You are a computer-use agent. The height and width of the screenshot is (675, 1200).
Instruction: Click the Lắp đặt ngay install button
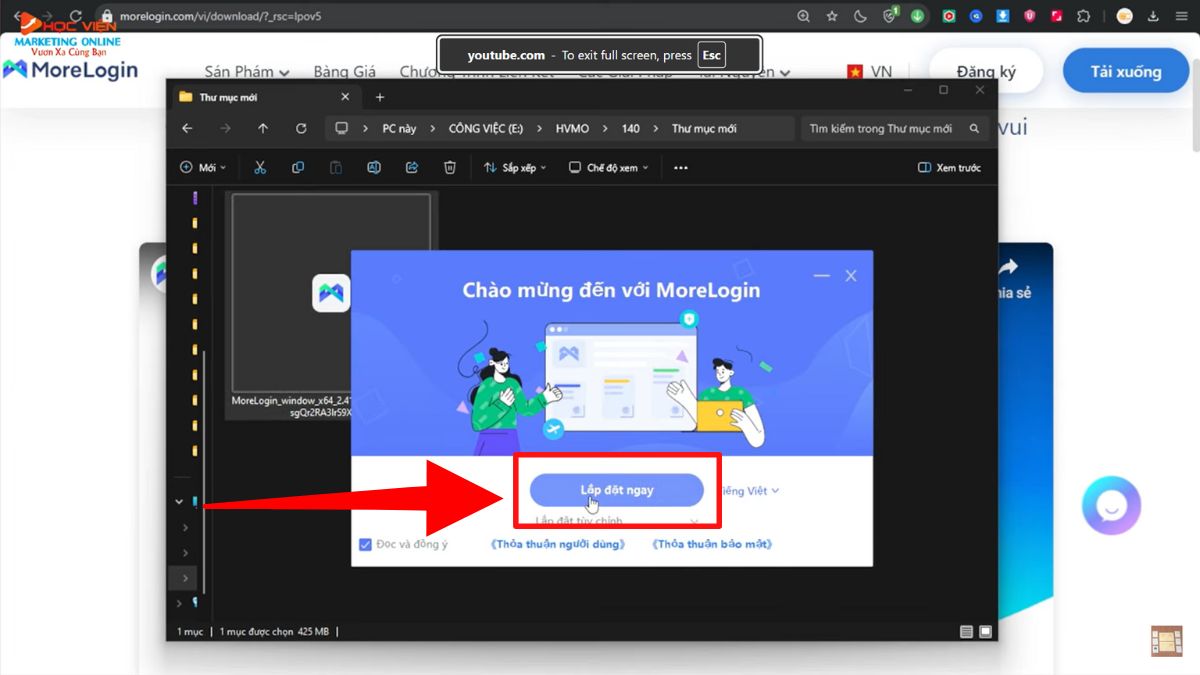[x=617, y=490]
